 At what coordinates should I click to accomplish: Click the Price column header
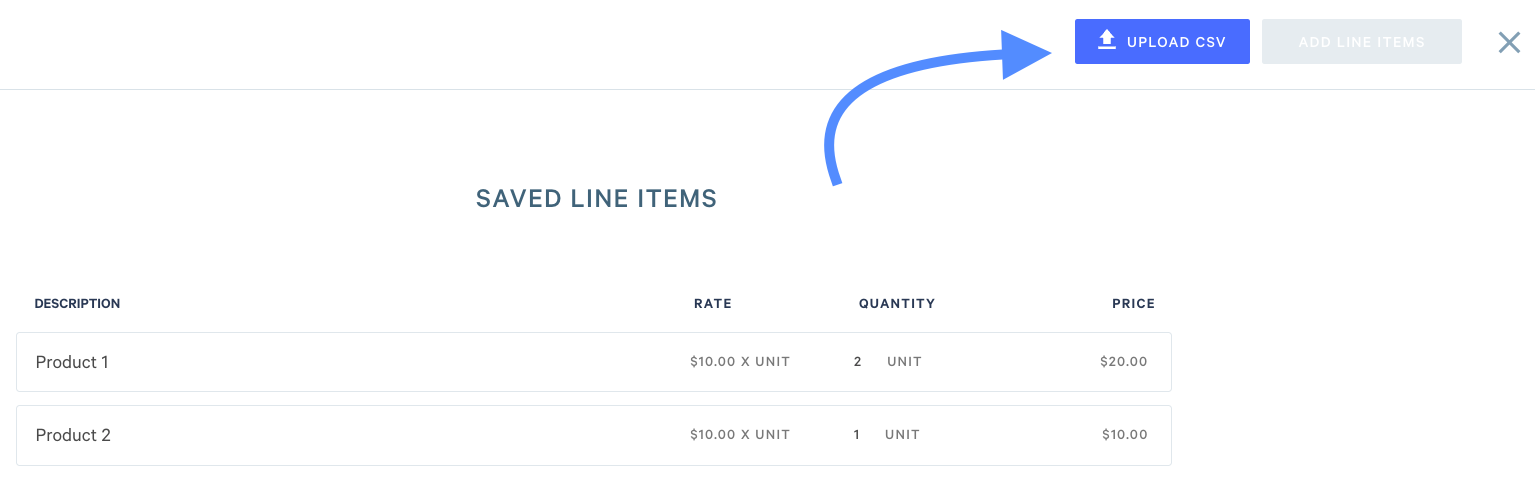(x=1133, y=303)
